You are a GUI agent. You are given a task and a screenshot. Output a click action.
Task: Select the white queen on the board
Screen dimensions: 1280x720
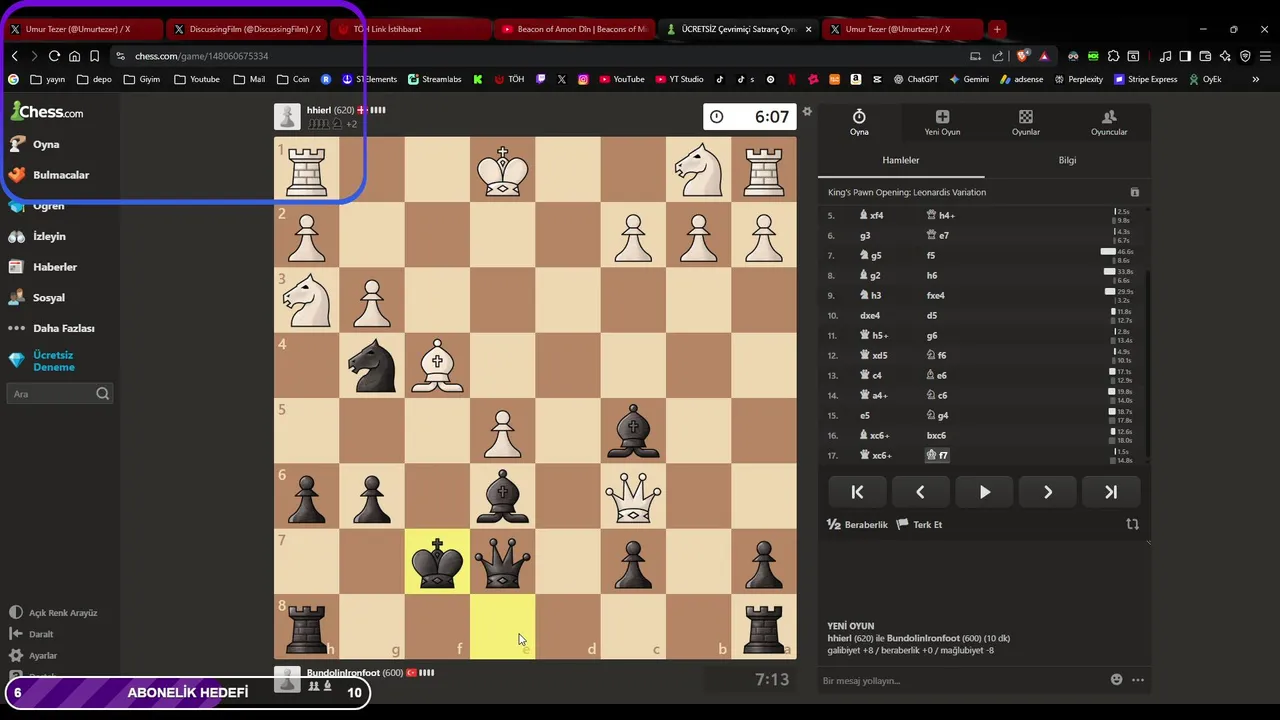633,497
